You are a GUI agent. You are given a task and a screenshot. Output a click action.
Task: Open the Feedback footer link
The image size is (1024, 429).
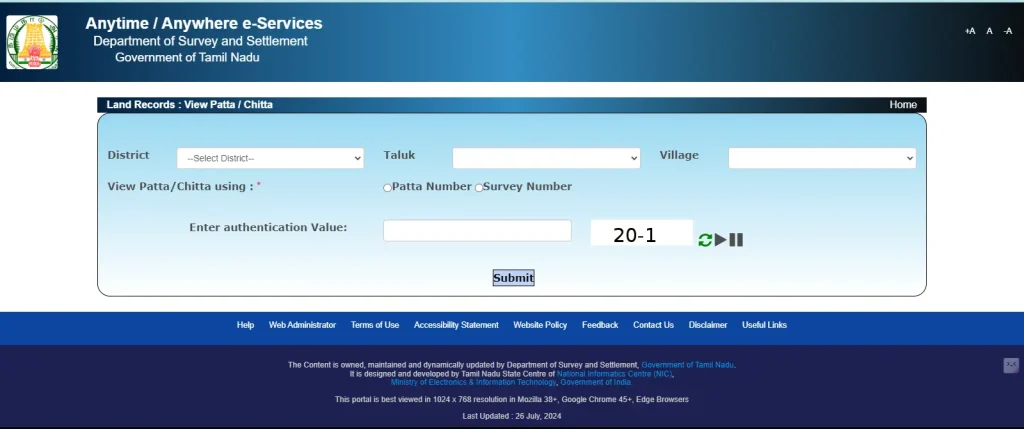[x=600, y=325]
